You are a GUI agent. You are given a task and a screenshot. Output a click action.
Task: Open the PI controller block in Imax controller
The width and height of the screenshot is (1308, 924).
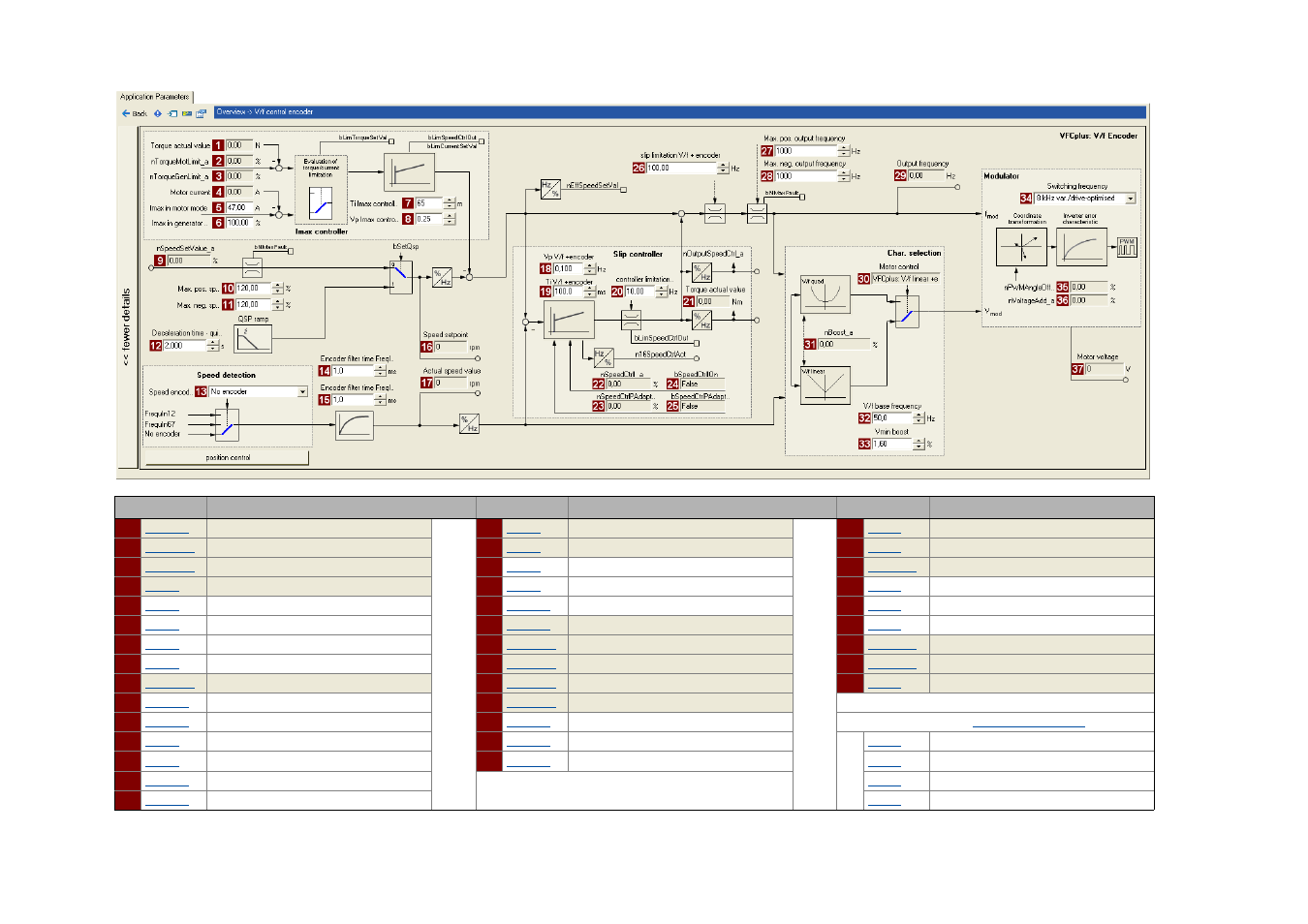pyautogui.click(x=410, y=171)
